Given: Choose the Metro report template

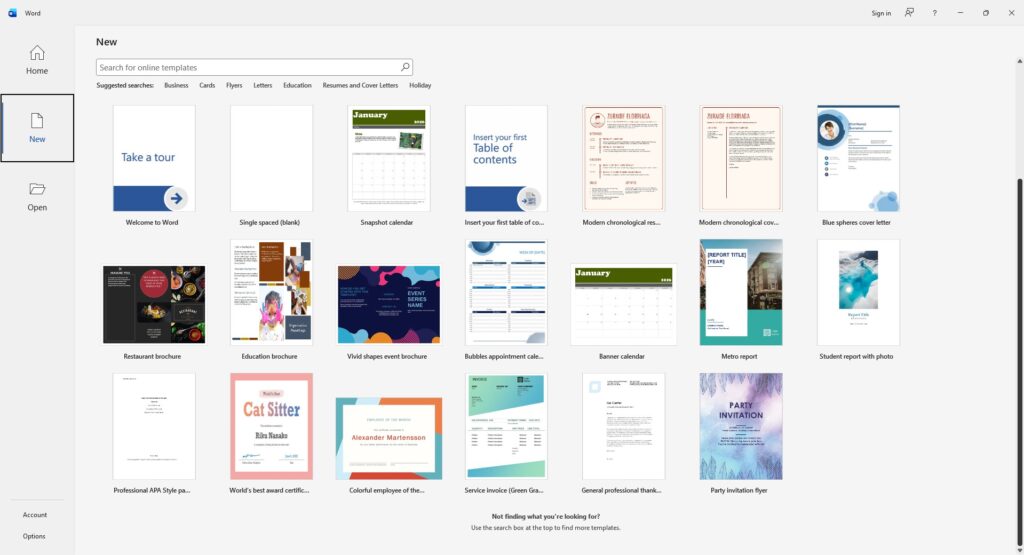Looking at the screenshot, I should [741, 292].
